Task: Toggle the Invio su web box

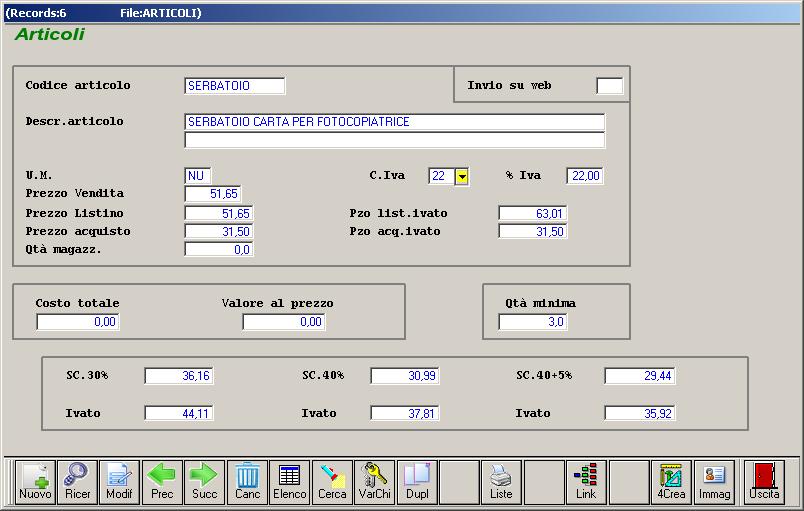Action: (x=610, y=86)
